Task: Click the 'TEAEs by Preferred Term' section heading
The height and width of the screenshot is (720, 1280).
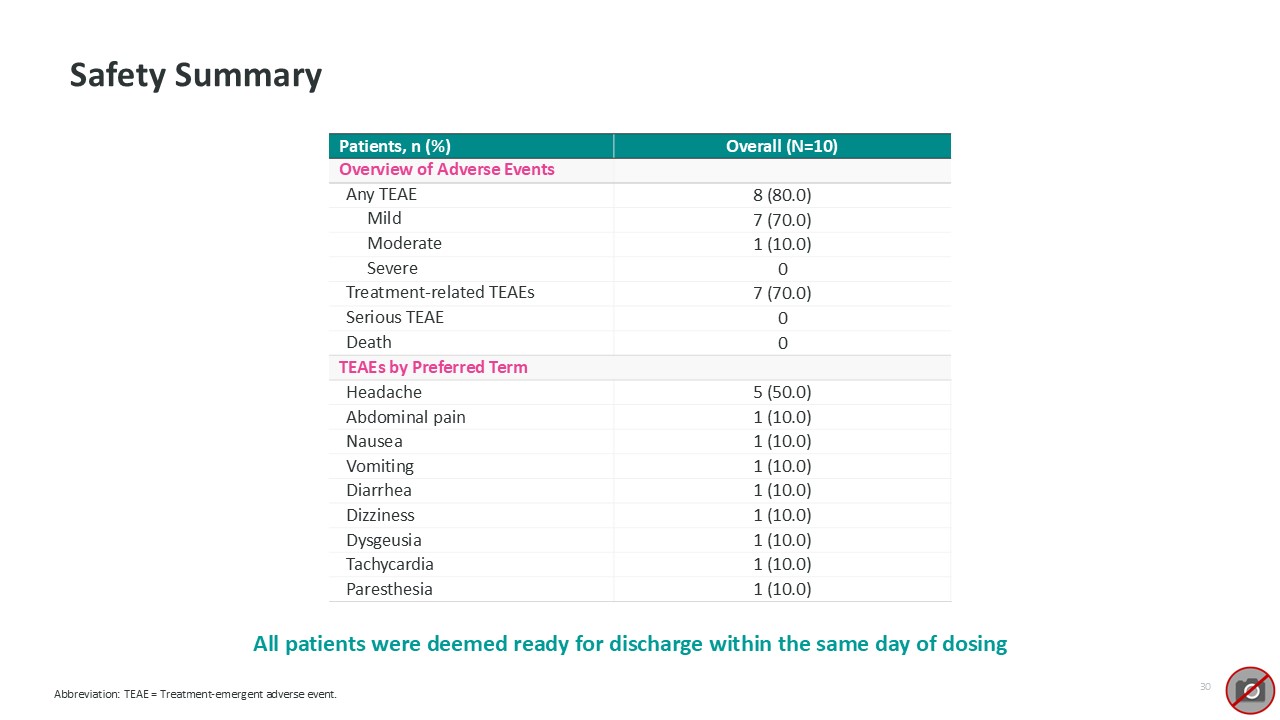Action: [433, 367]
